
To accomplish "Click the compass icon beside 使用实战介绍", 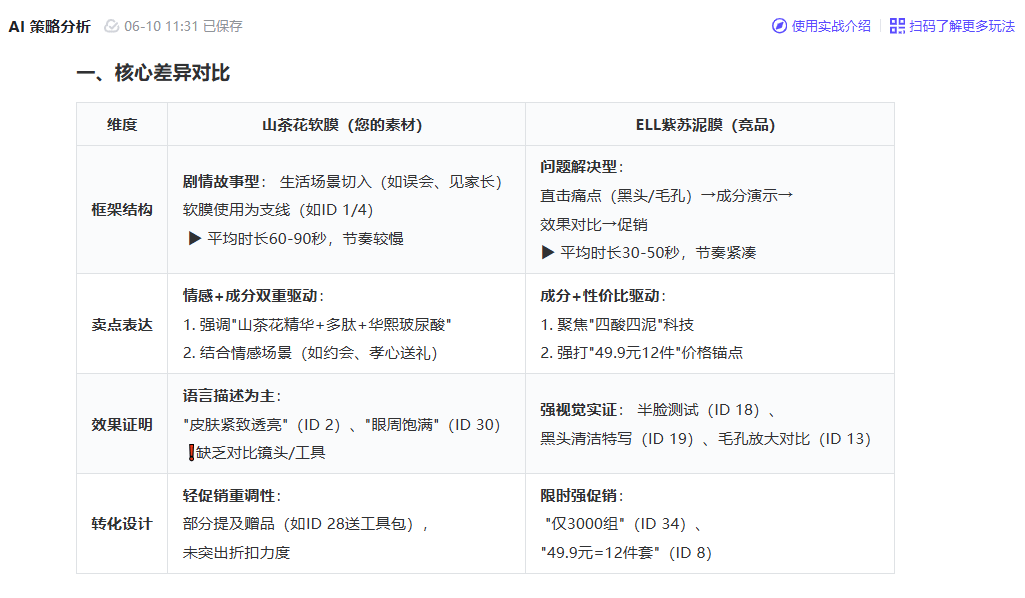I will point(779,26).
